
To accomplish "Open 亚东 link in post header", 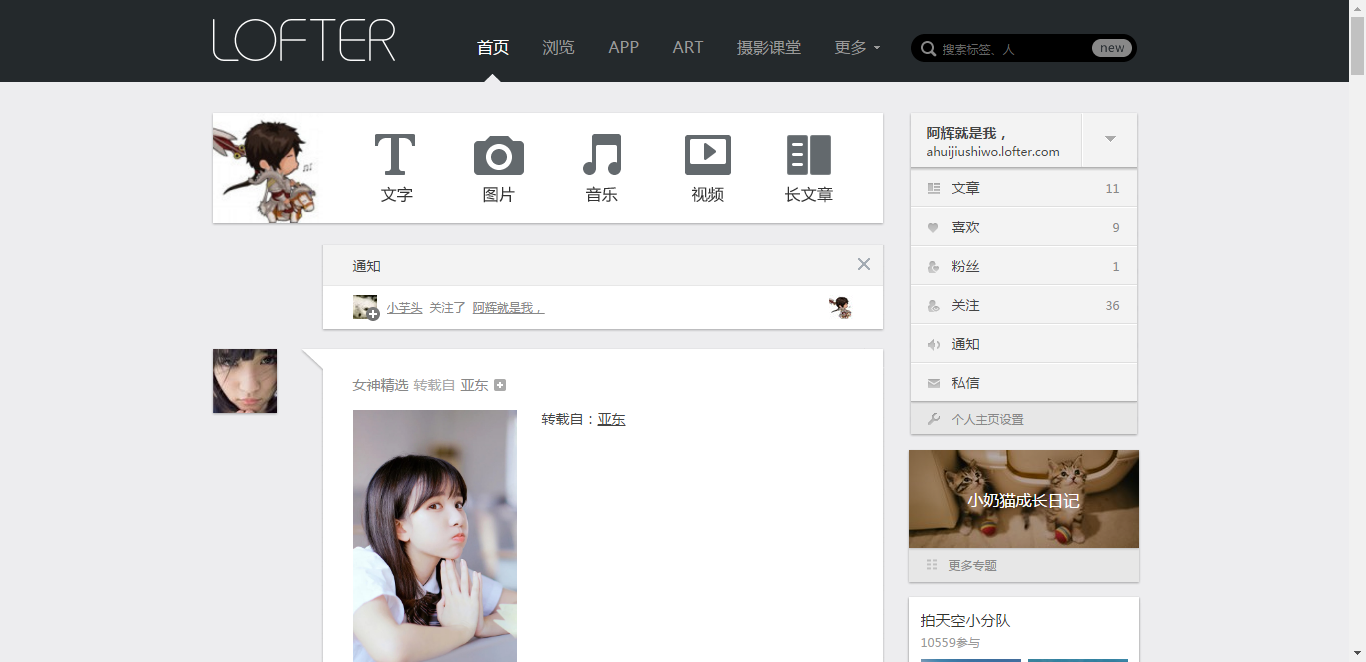I will pyautogui.click(x=475, y=385).
